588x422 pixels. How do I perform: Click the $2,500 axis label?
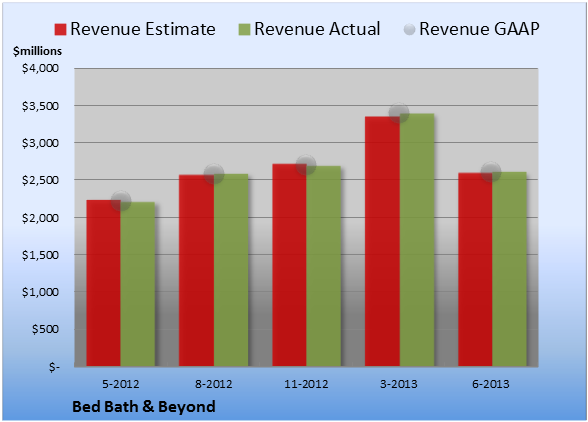pyautogui.click(x=40, y=180)
